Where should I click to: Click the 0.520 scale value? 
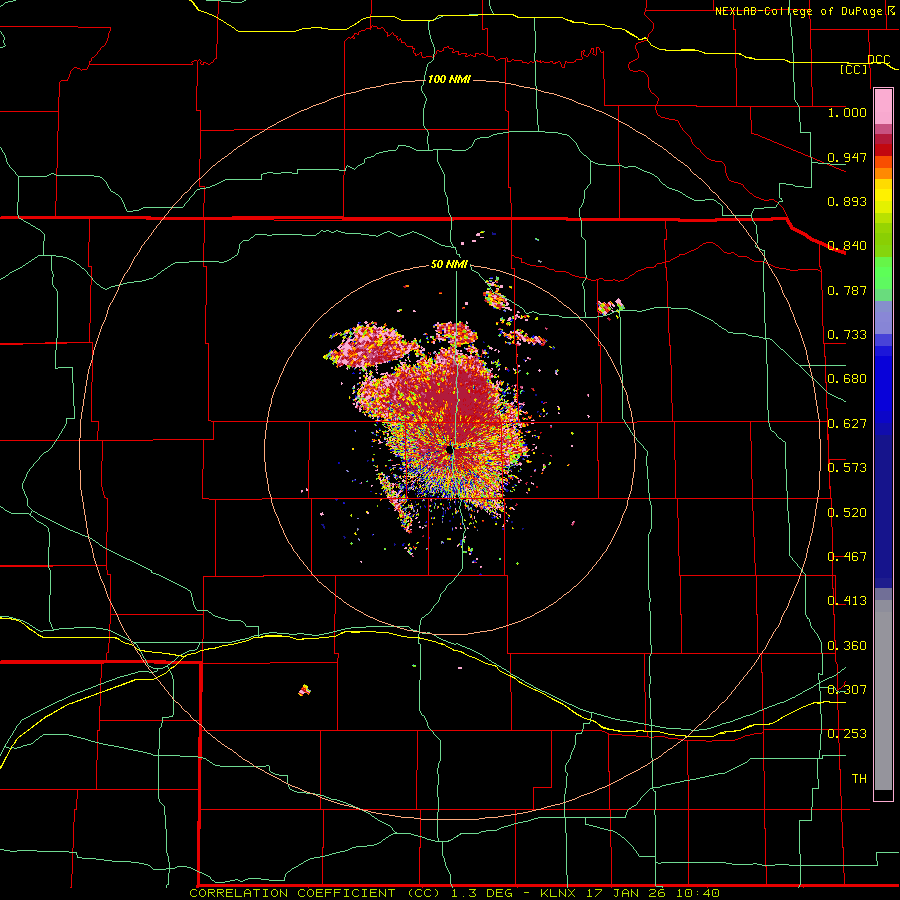click(x=847, y=513)
